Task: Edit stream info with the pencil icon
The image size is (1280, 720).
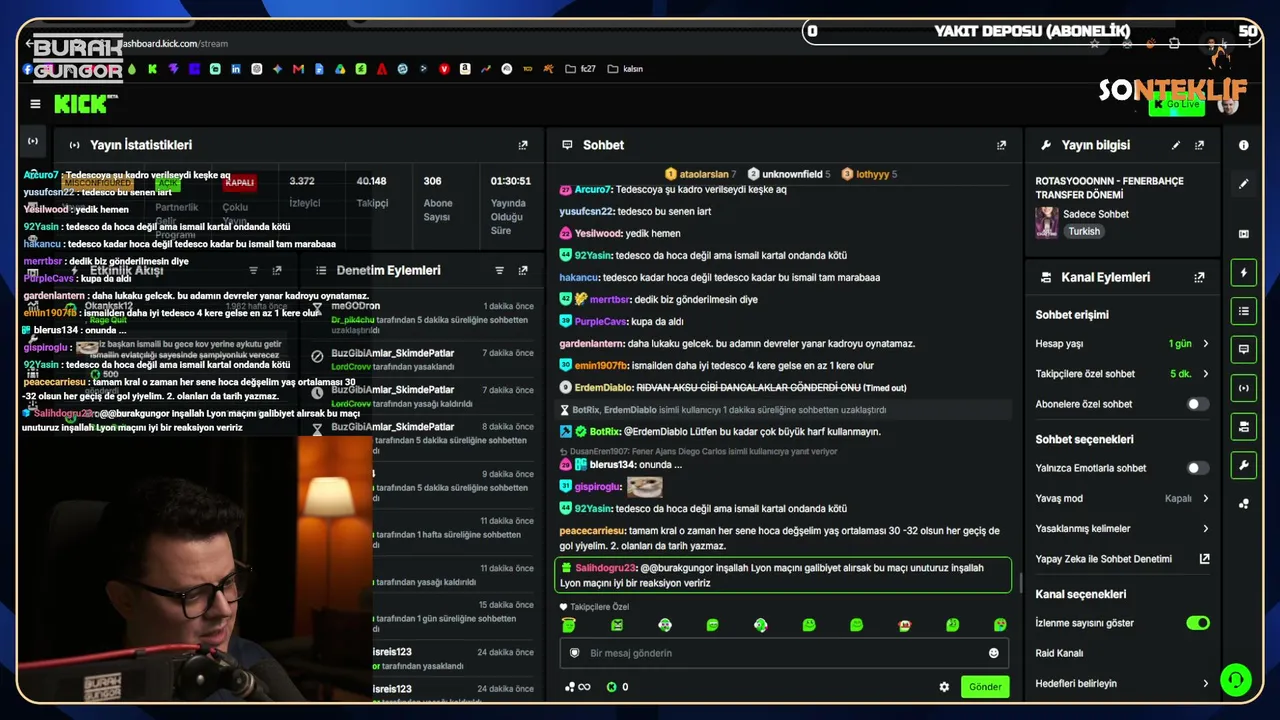Action: tap(1176, 145)
